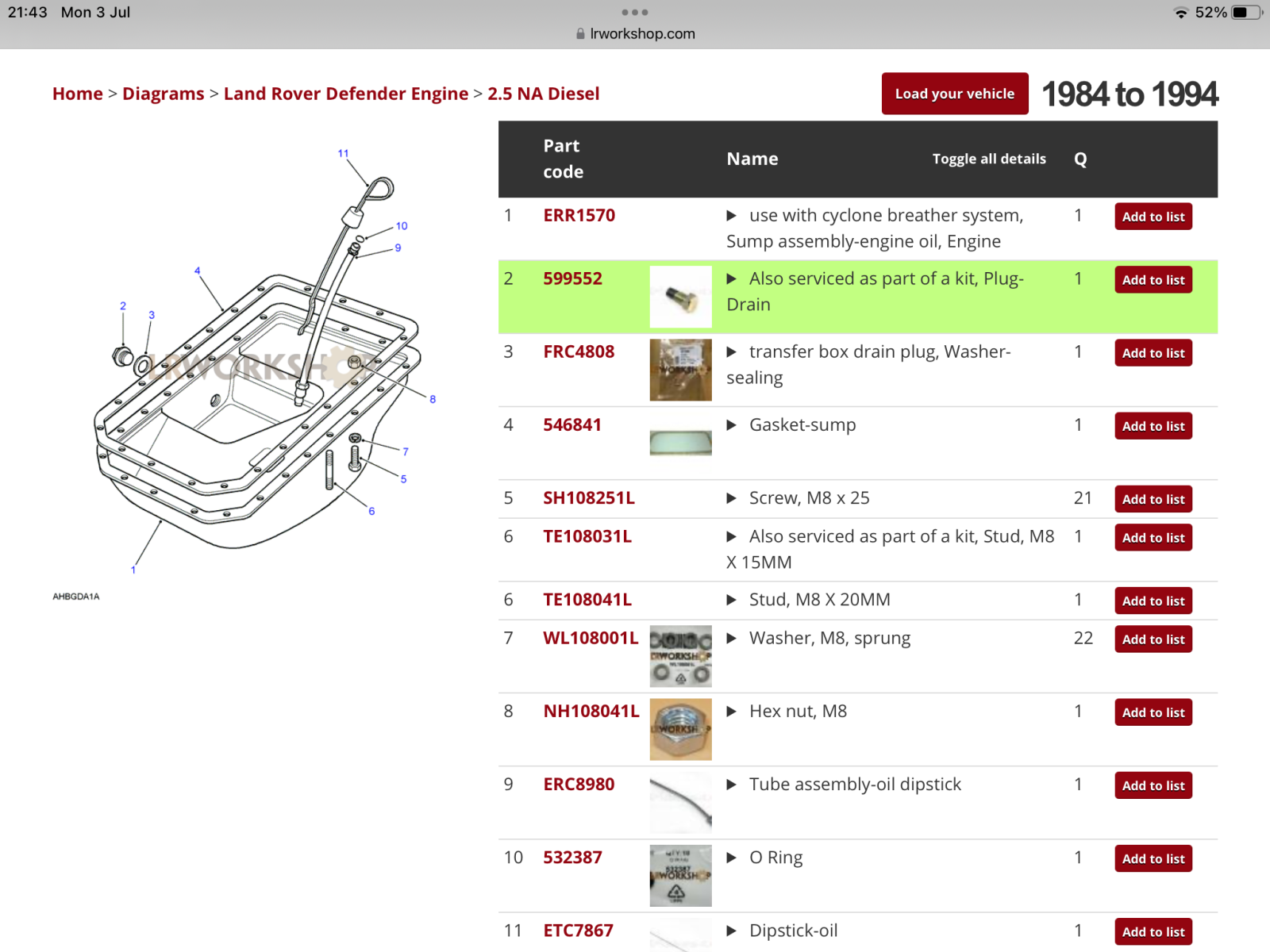Screen dimensions: 1270x952
Task: Open part code SH108251L link
Action: (x=589, y=497)
